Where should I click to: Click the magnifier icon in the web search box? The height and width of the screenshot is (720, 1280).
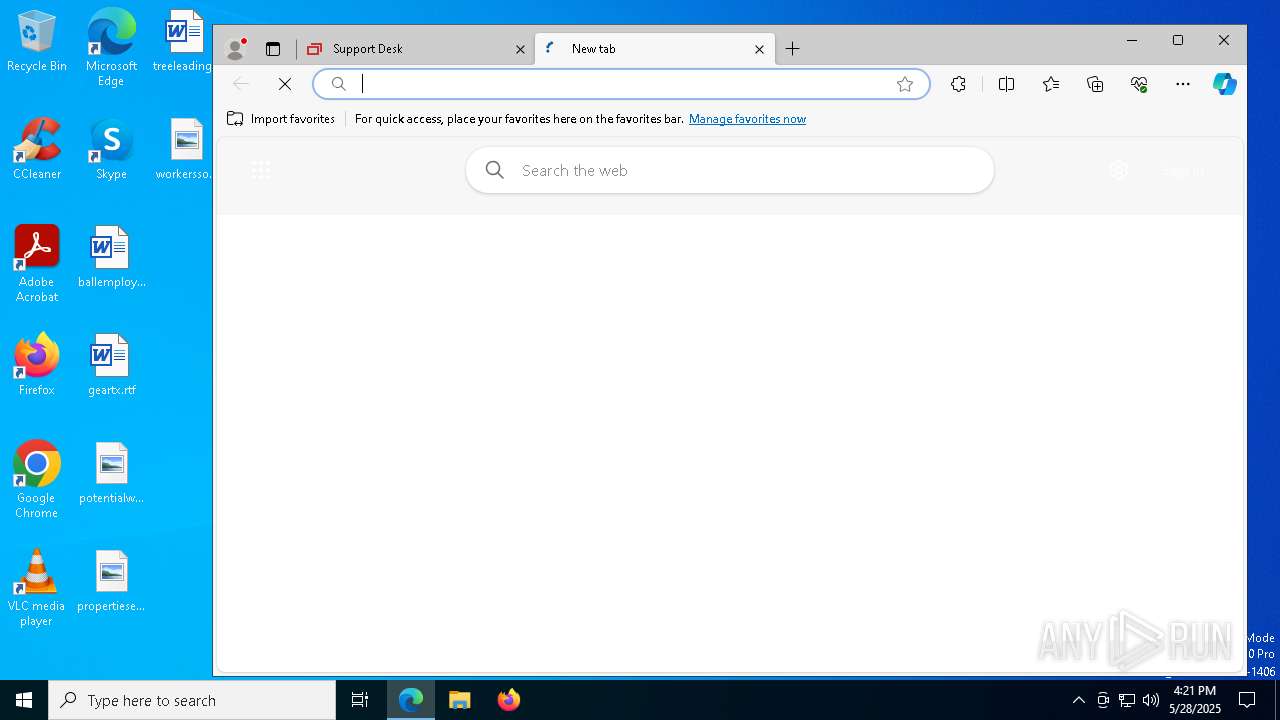pyautogui.click(x=494, y=170)
